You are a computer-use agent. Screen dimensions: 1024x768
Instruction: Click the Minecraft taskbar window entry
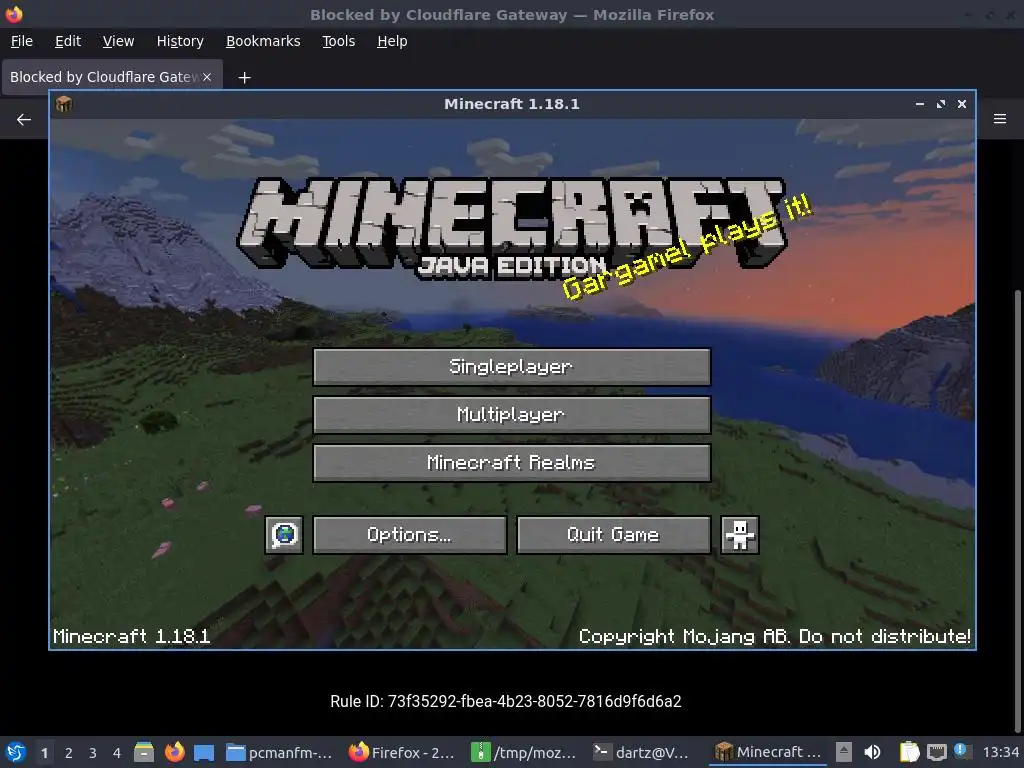click(768, 752)
